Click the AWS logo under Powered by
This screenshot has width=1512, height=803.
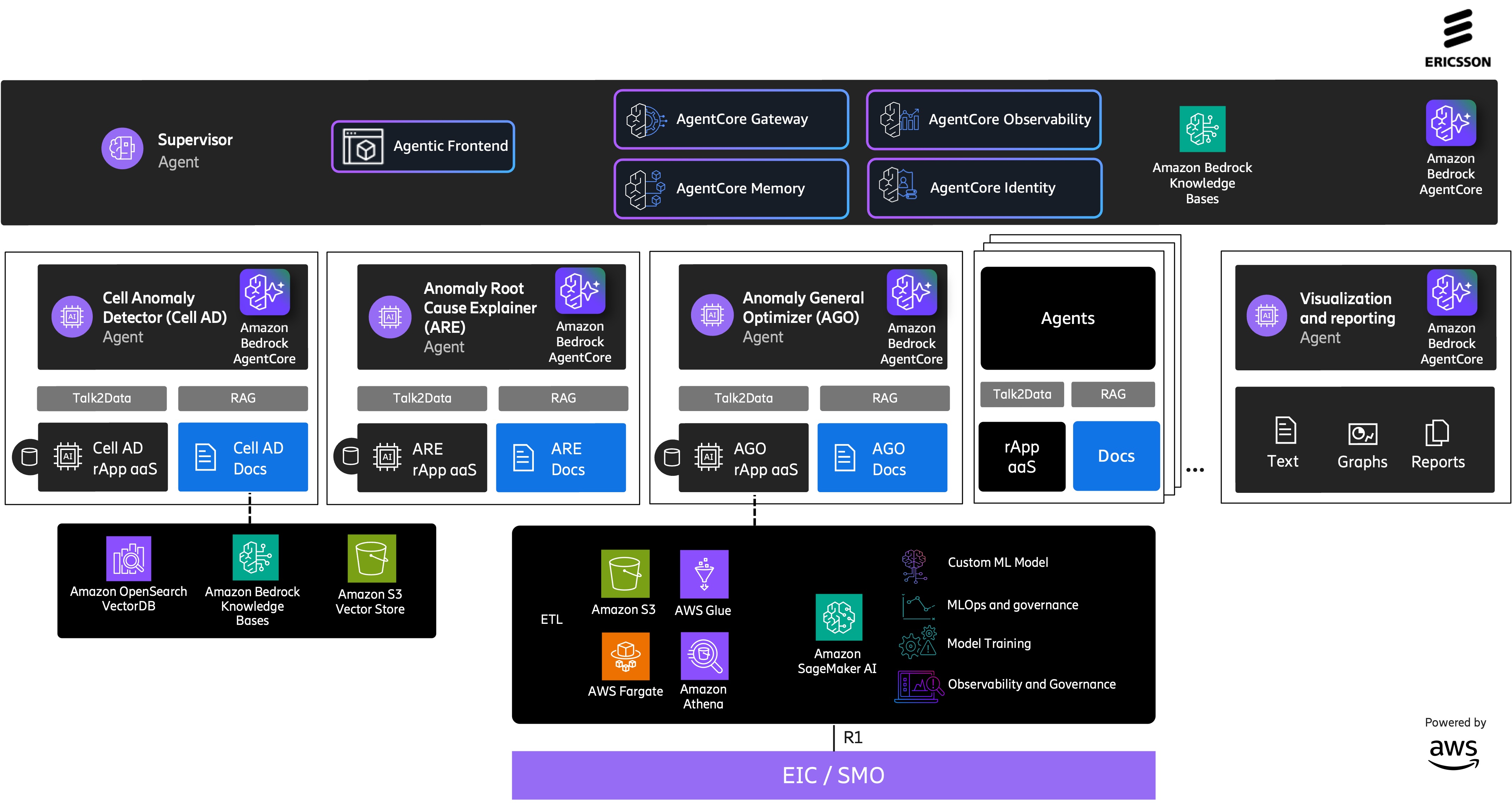(x=1453, y=754)
